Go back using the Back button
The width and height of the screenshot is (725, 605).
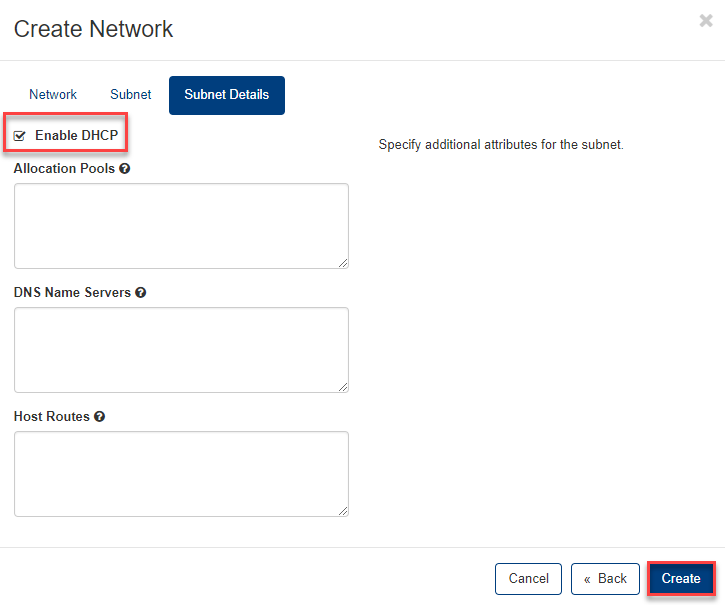coord(605,579)
